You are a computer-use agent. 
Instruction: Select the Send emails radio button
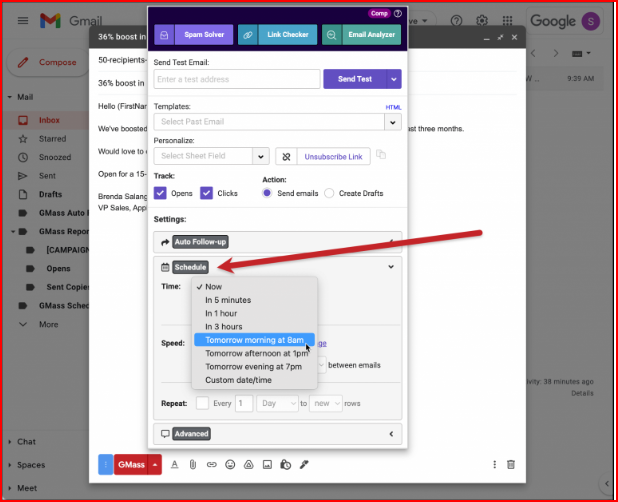(267, 193)
